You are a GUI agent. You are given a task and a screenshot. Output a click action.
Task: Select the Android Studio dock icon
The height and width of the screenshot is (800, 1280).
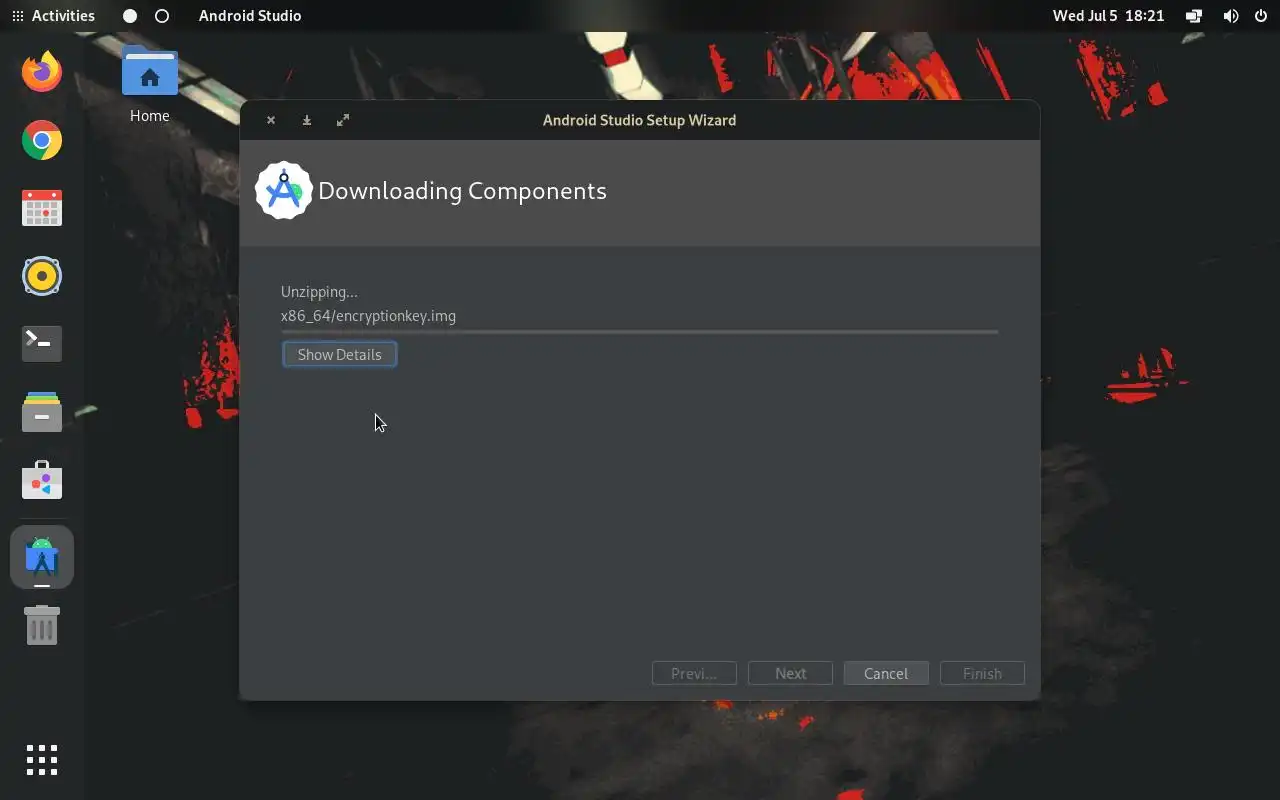click(x=42, y=558)
